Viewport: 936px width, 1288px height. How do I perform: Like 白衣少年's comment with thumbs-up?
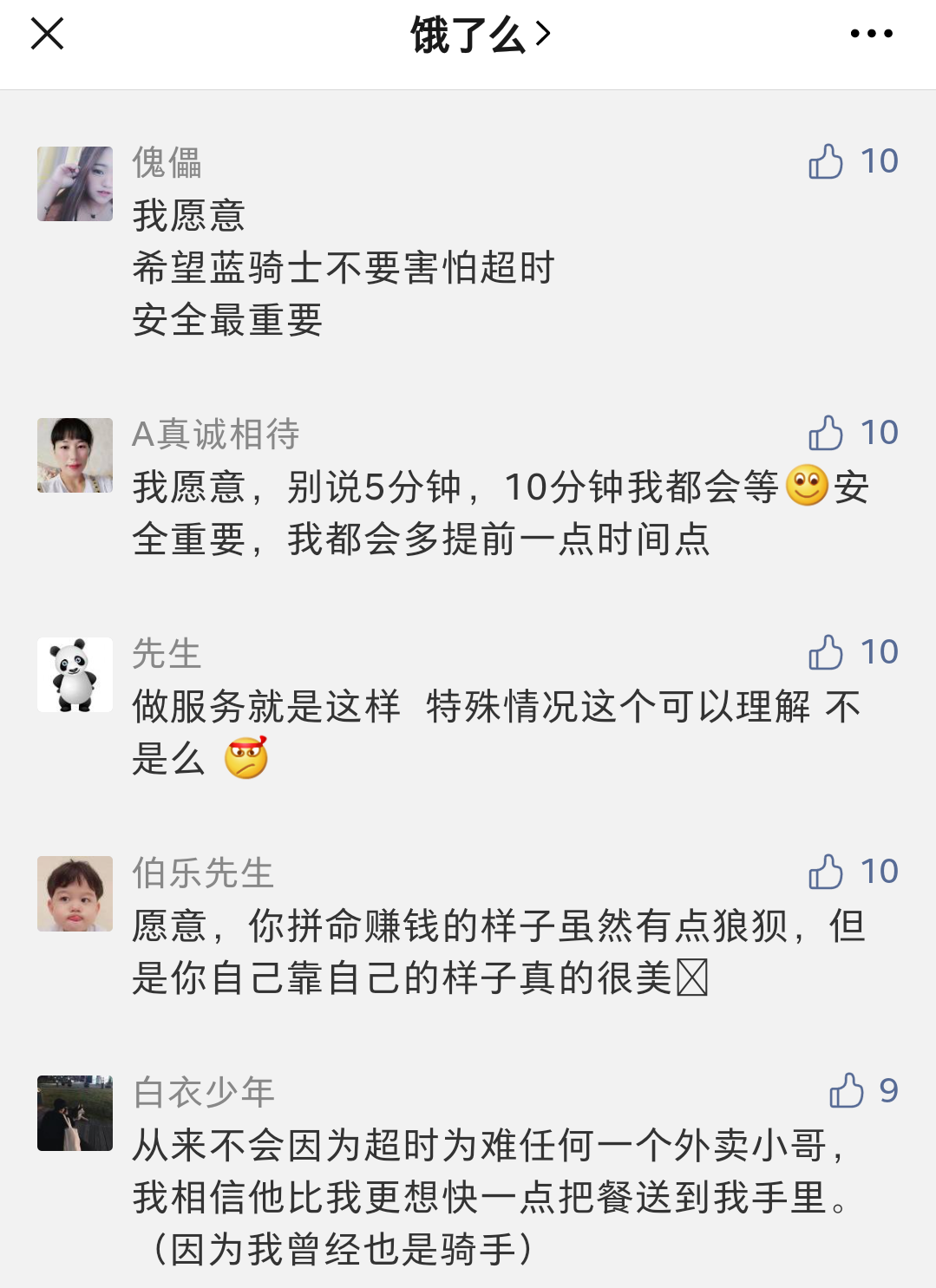click(846, 1091)
